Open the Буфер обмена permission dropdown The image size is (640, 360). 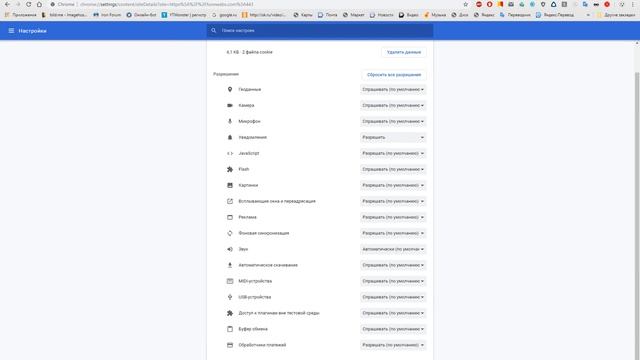pos(393,329)
